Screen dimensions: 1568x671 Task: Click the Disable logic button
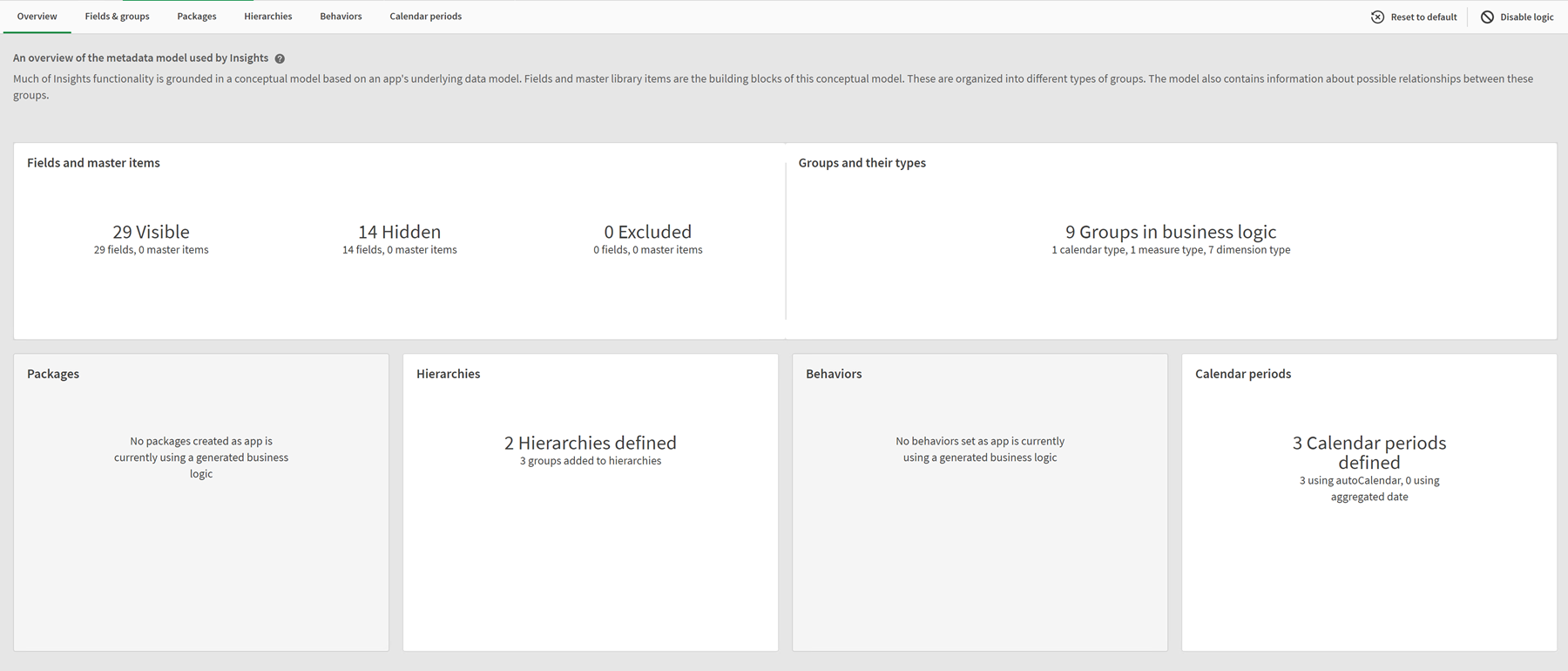(1517, 17)
